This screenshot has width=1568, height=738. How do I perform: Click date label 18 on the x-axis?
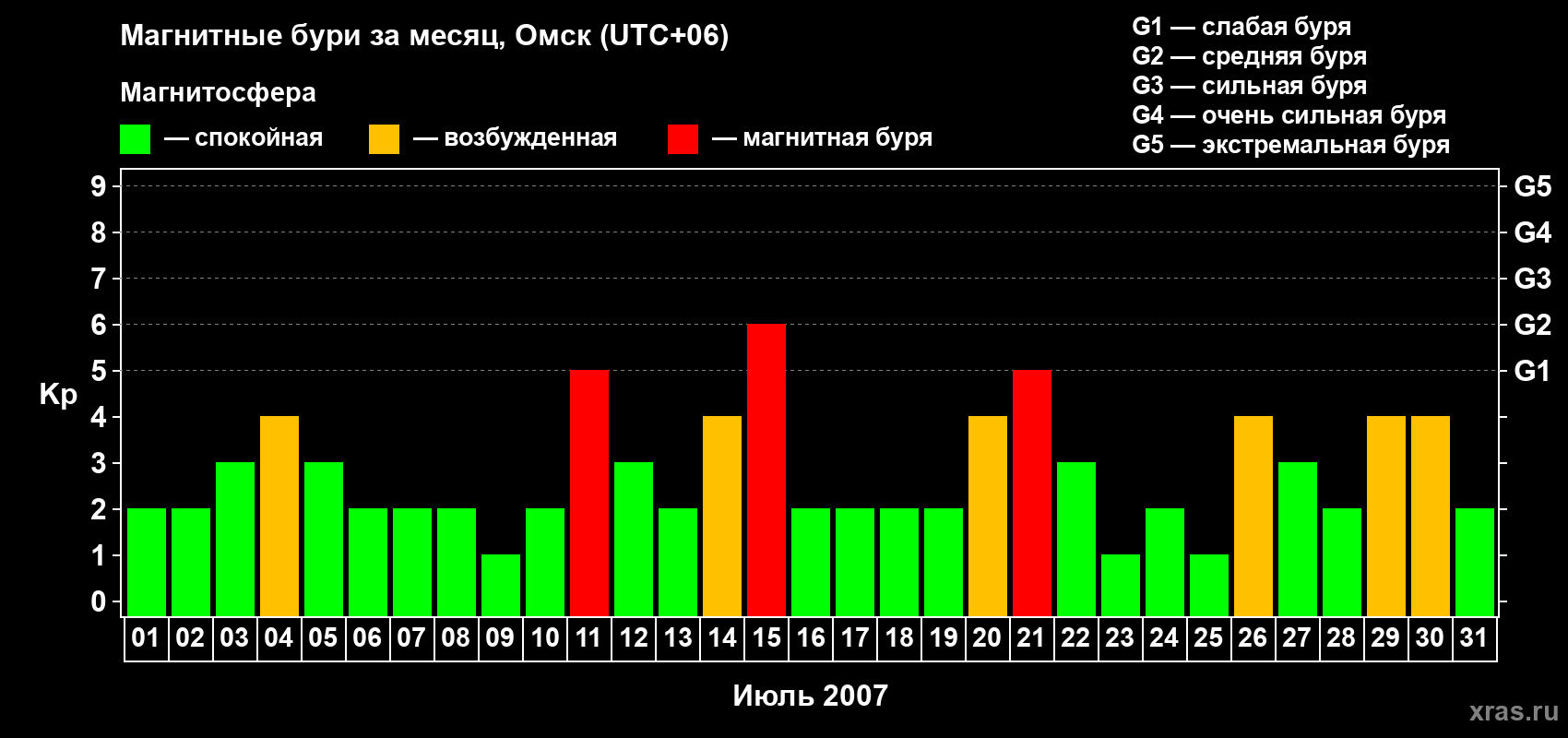click(898, 638)
